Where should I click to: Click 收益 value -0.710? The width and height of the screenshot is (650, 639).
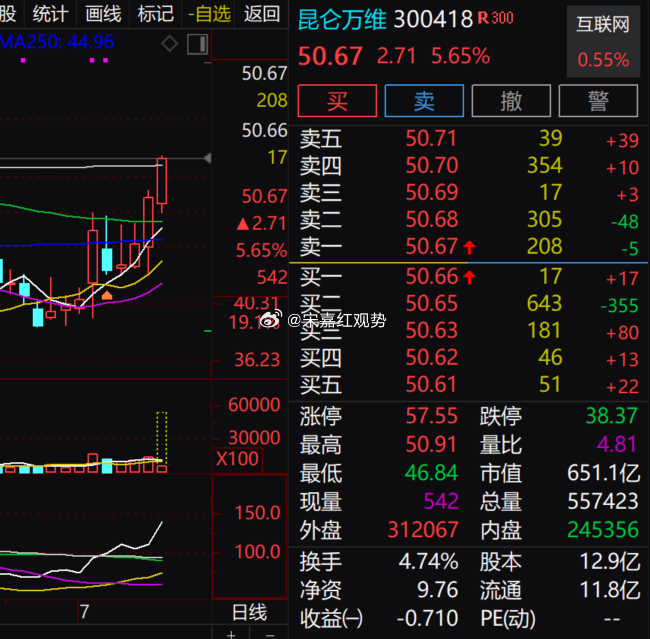(427, 619)
